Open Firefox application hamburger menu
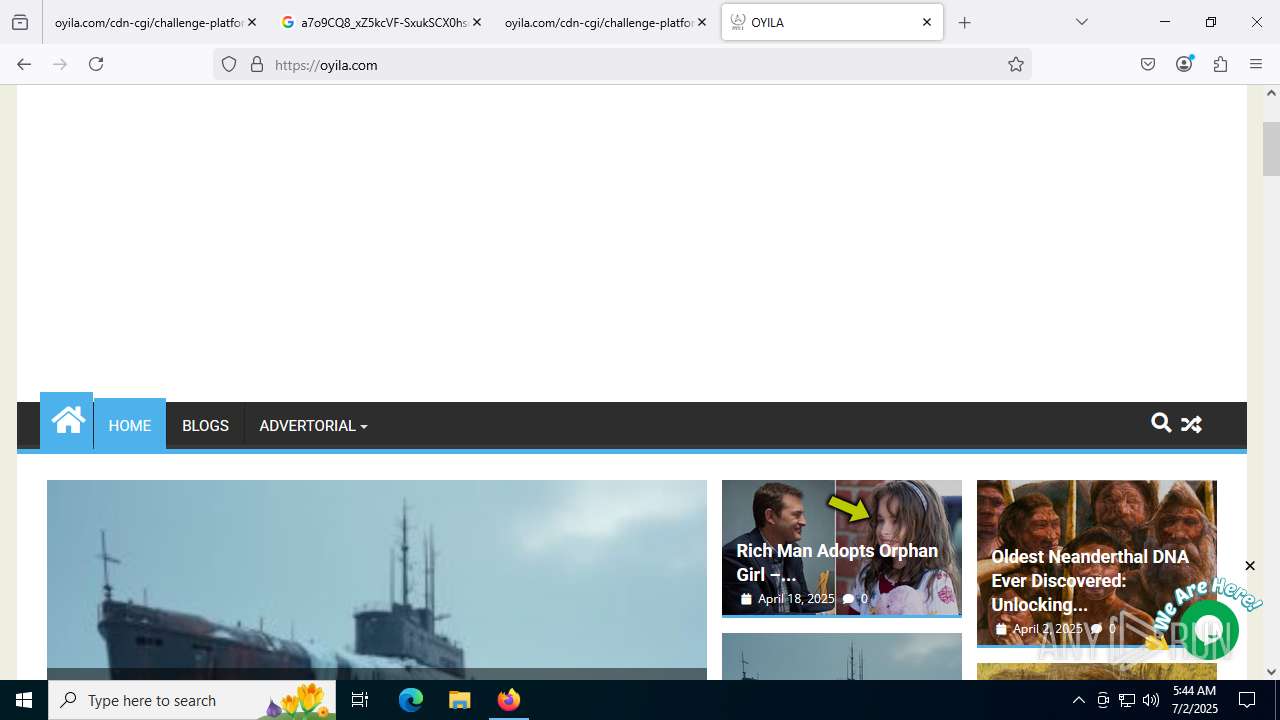The width and height of the screenshot is (1280, 720). 1256,64
